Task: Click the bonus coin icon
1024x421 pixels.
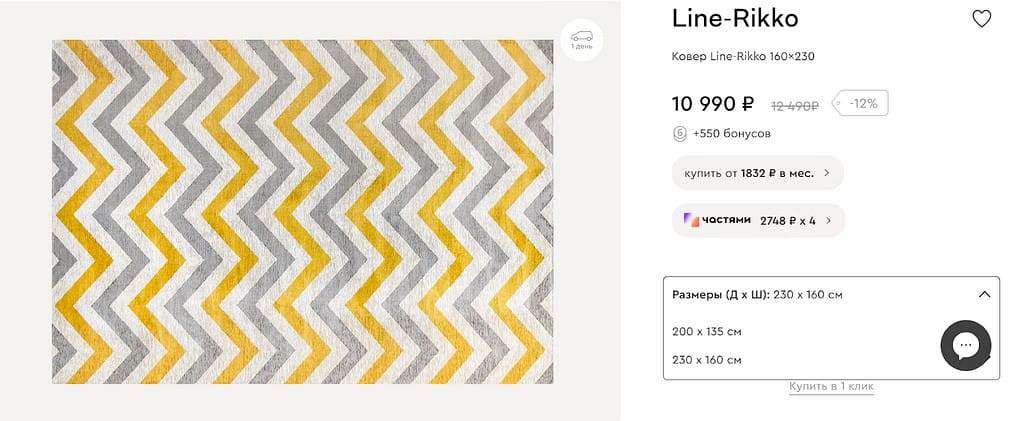Action: tap(680, 133)
